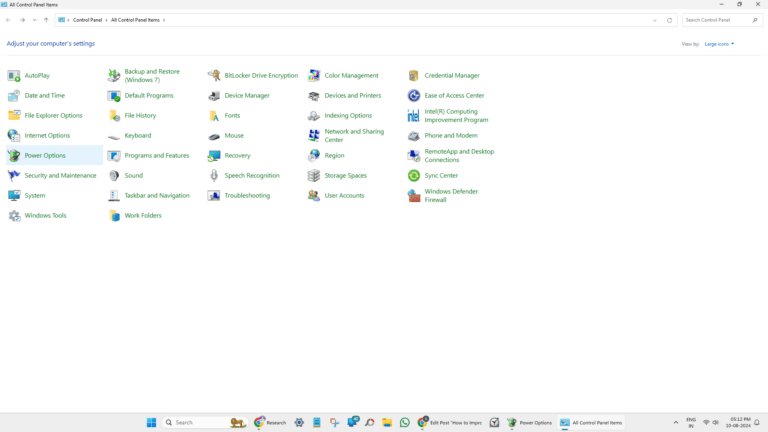Open Network and Sharing Center icon

click(313, 136)
